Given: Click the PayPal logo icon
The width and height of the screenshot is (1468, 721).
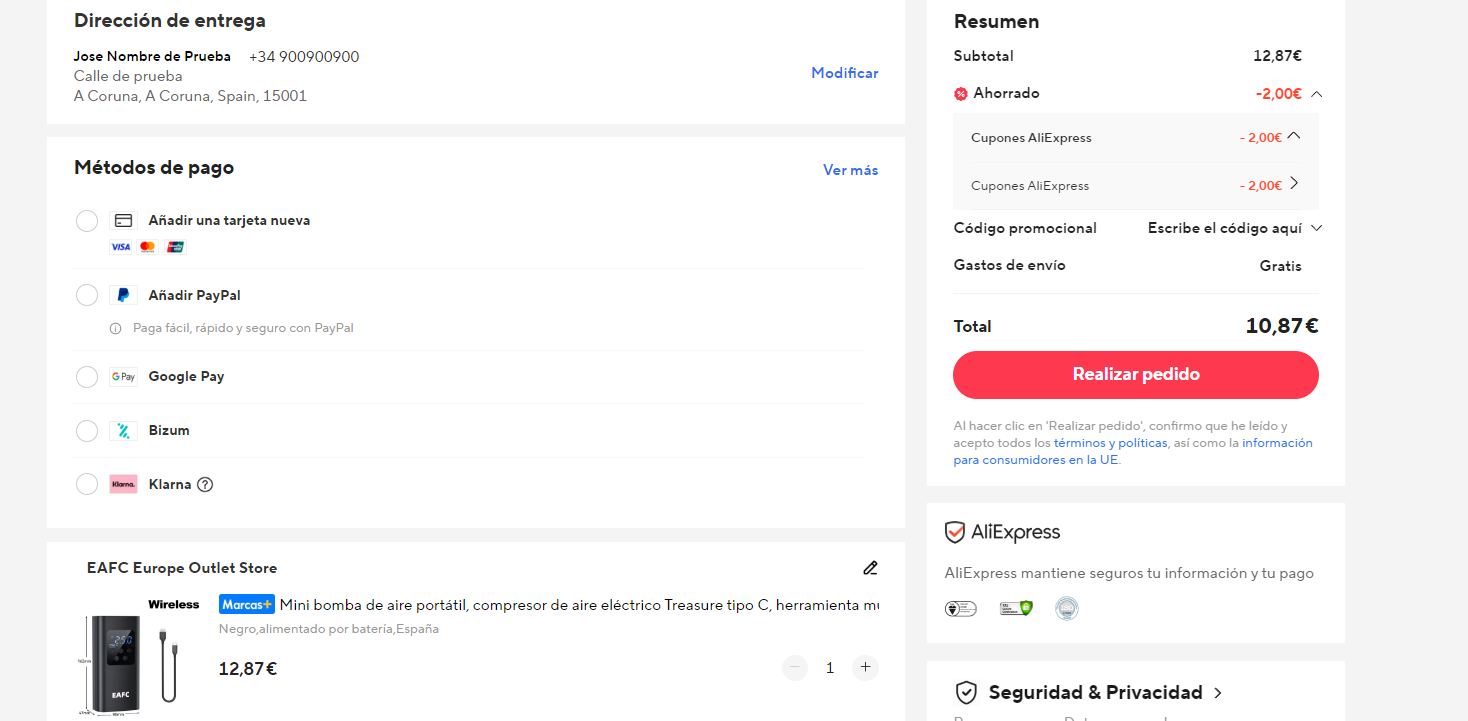Looking at the screenshot, I should click(x=123, y=295).
